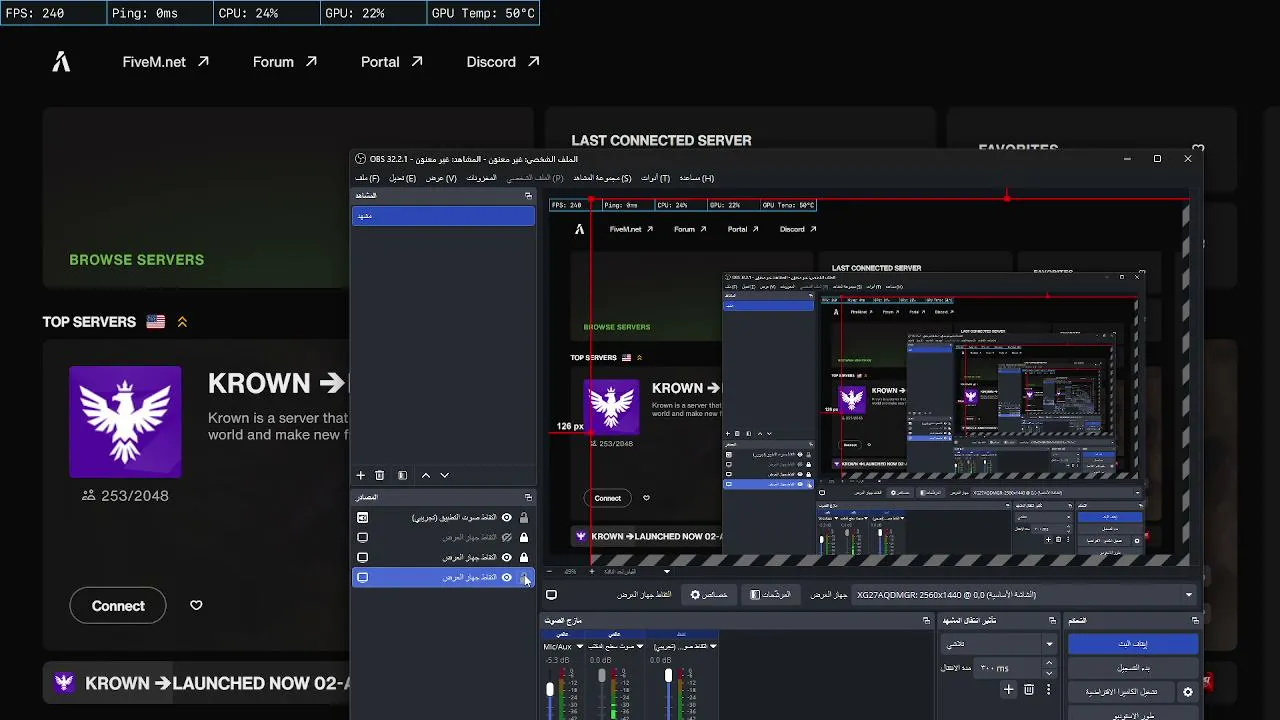Viewport: 1280px width, 720px height.
Task: Click BROWSE SERVERS in the FiveM window behind OBS
Action: (x=136, y=260)
